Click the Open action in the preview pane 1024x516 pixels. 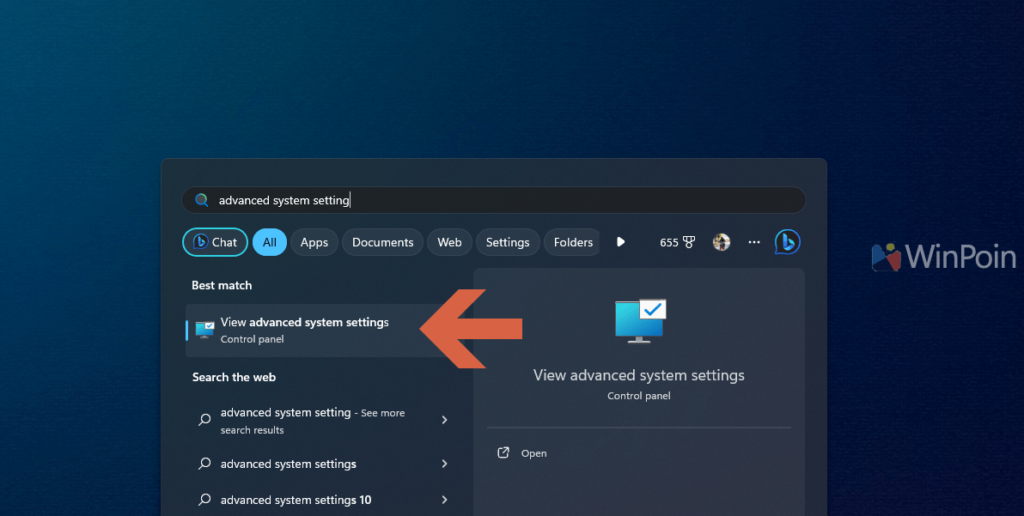(522, 453)
